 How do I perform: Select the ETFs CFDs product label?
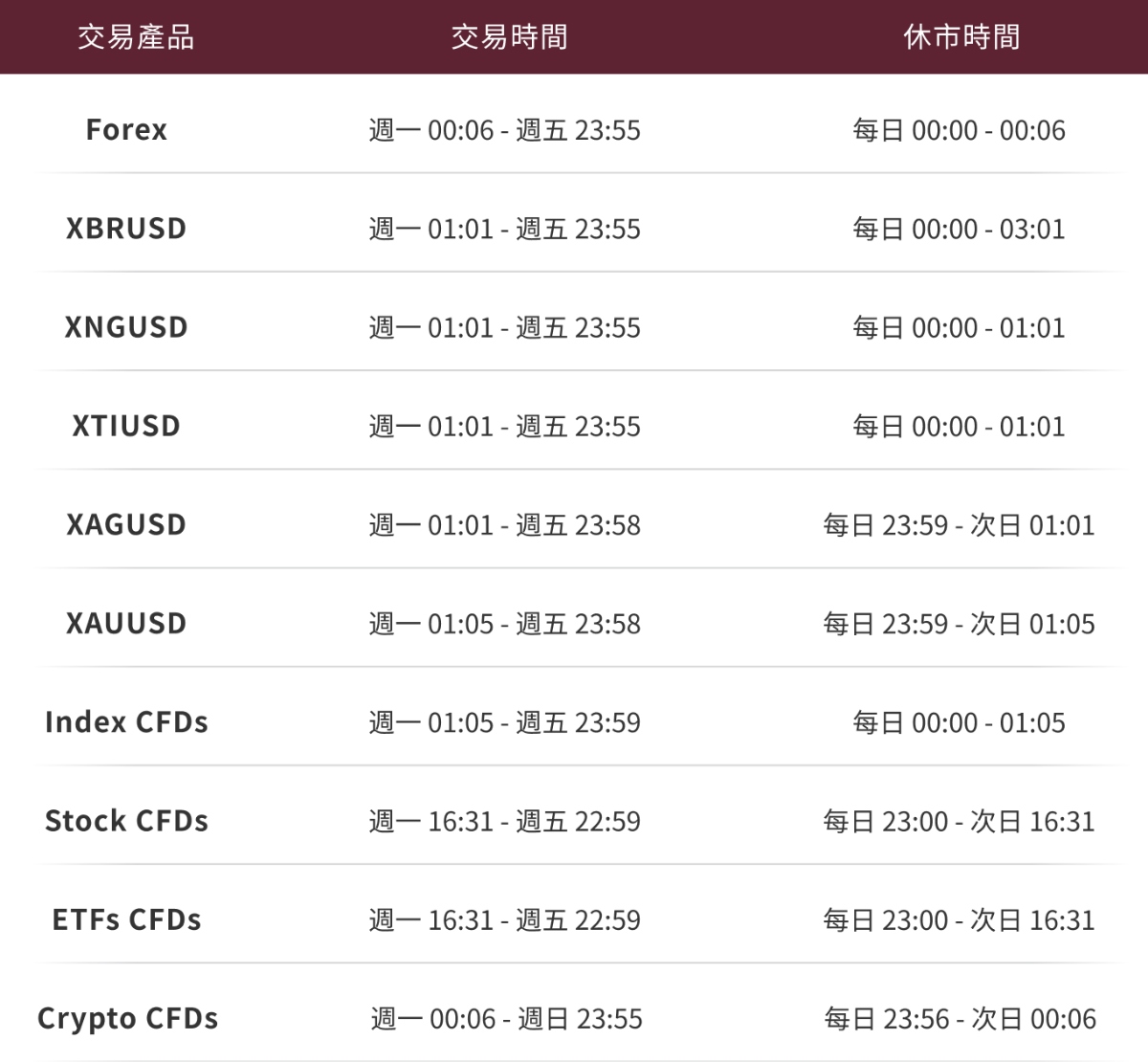point(126,919)
